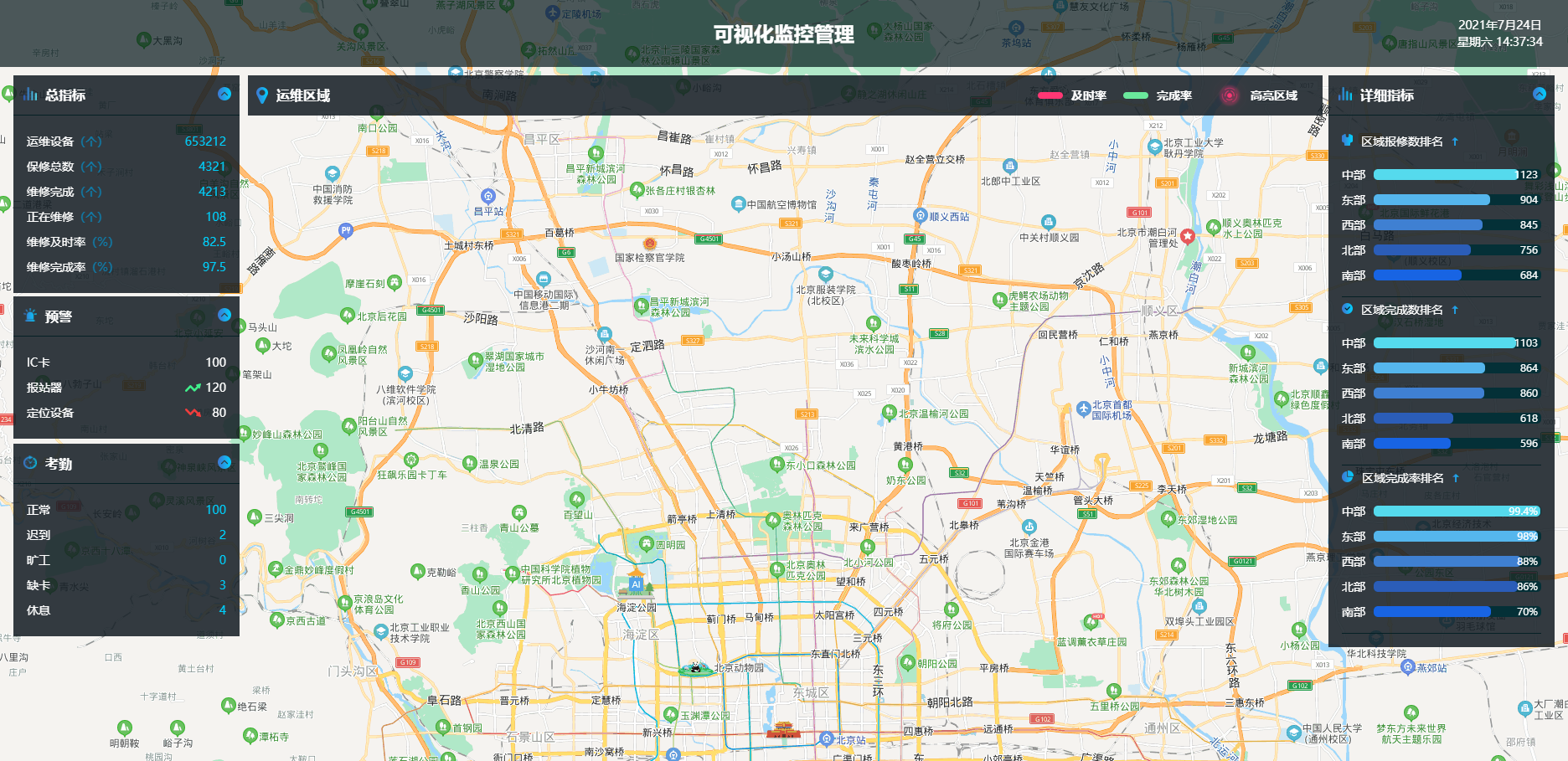Click 北京站 railway map marker
This screenshot has width=1568, height=761.
(x=827, y=739)
